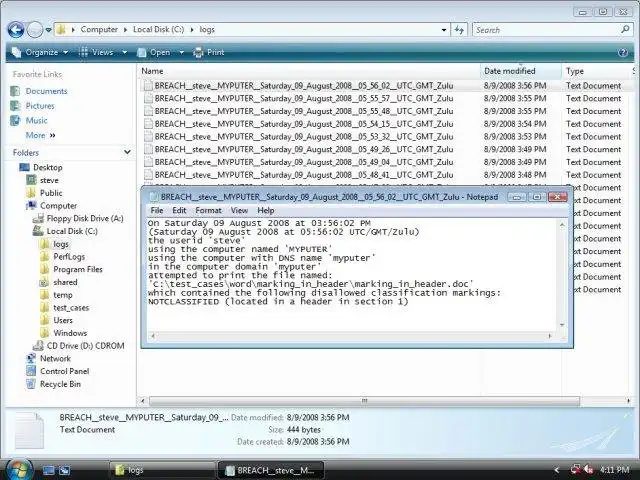Click logs taskbar button
Screen dimensions: 640x480
(x=162, y=470)
